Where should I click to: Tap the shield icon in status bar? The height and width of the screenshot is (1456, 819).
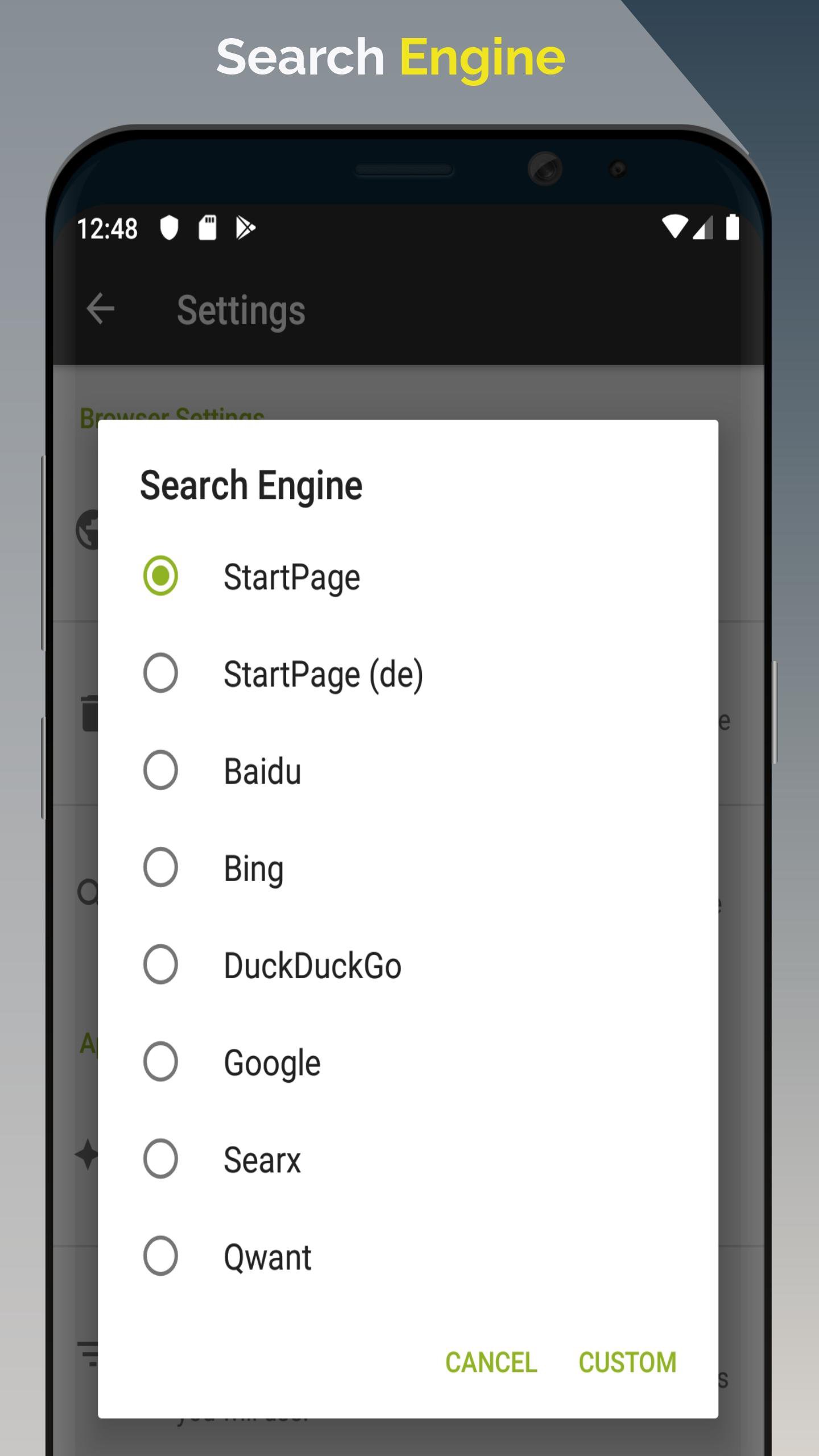click(x=169, y=228)
